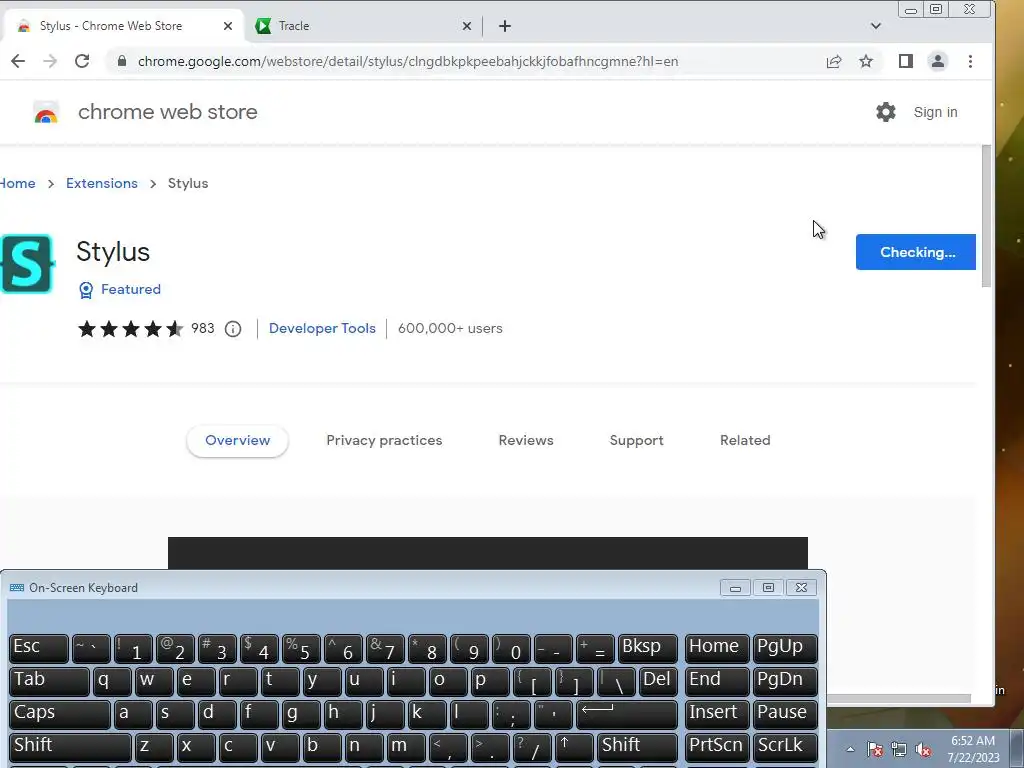Image resolution: width=1024 pixels, height=768 pixels.
Task: Close the Stylus - Chrome Web Store tab
Action: [x=227, y=26]
